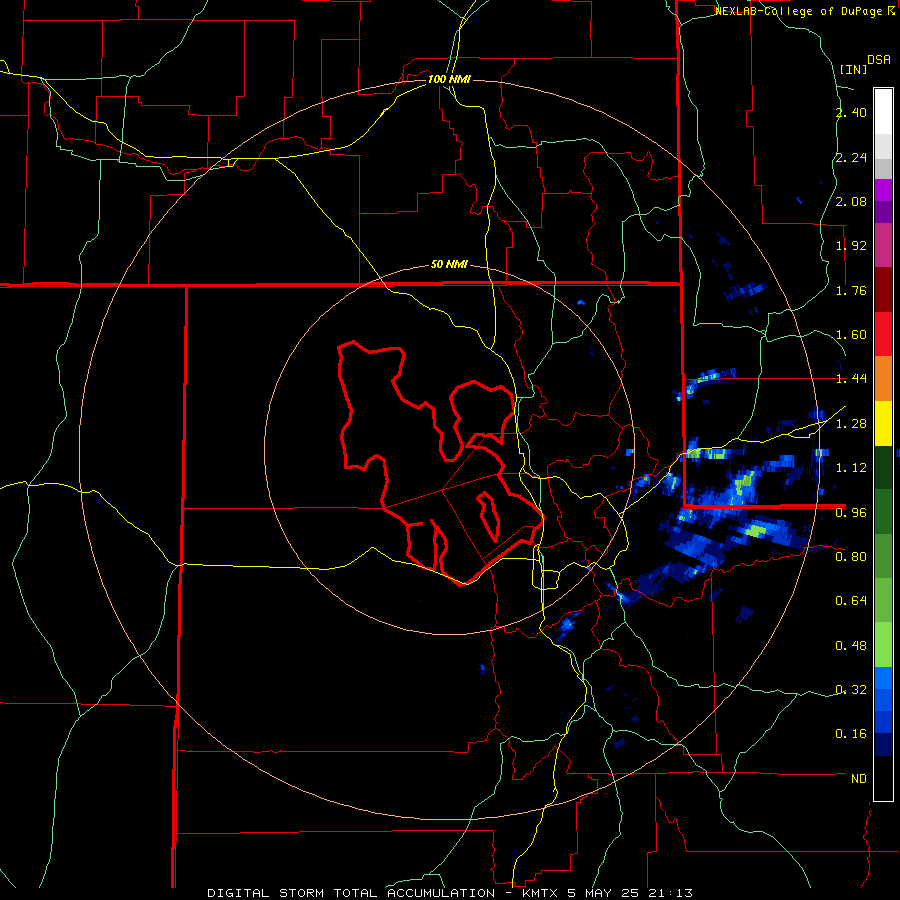Click the navy blue swatch near 0.16
900x900 pixels.
tap(883, 745)
